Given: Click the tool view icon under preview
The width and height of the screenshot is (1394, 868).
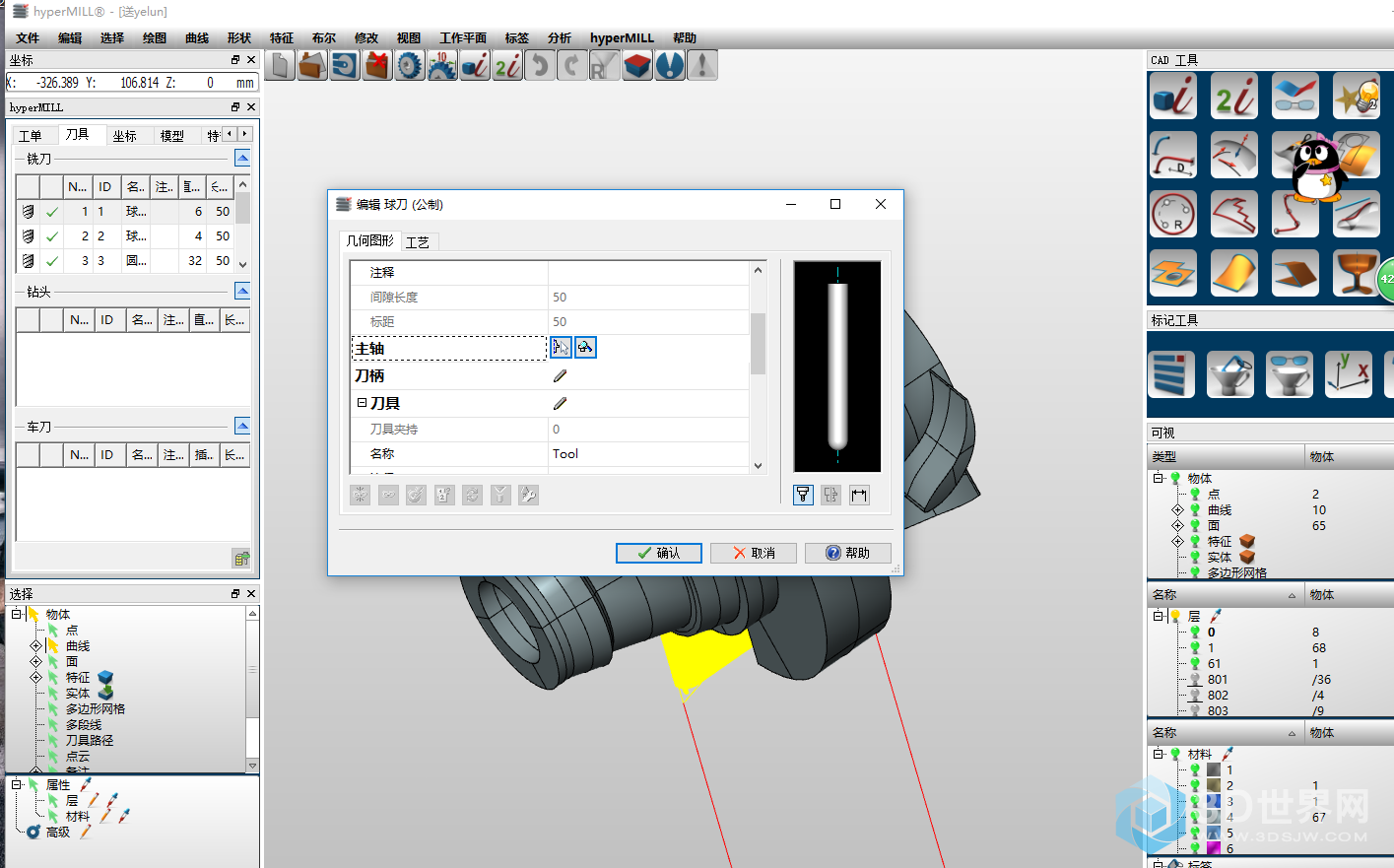Looking at the screenshot, I should 804,495.
